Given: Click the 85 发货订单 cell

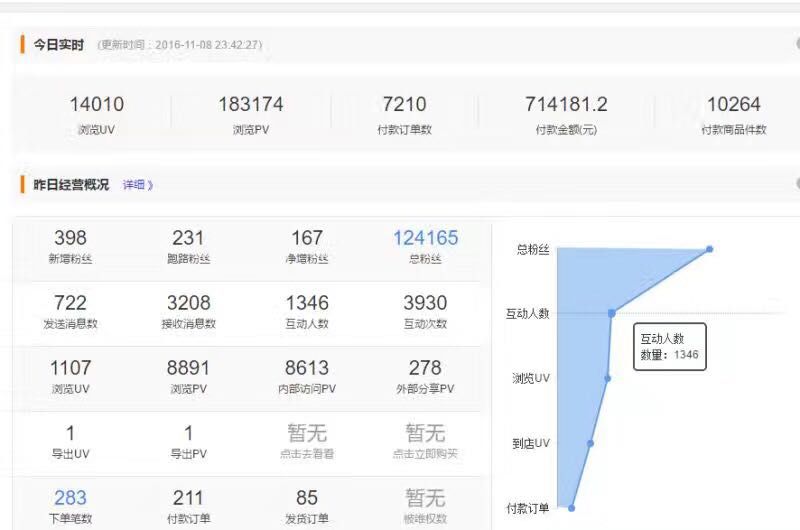Looking at the screenshot, I should click(x=307, y=507).
